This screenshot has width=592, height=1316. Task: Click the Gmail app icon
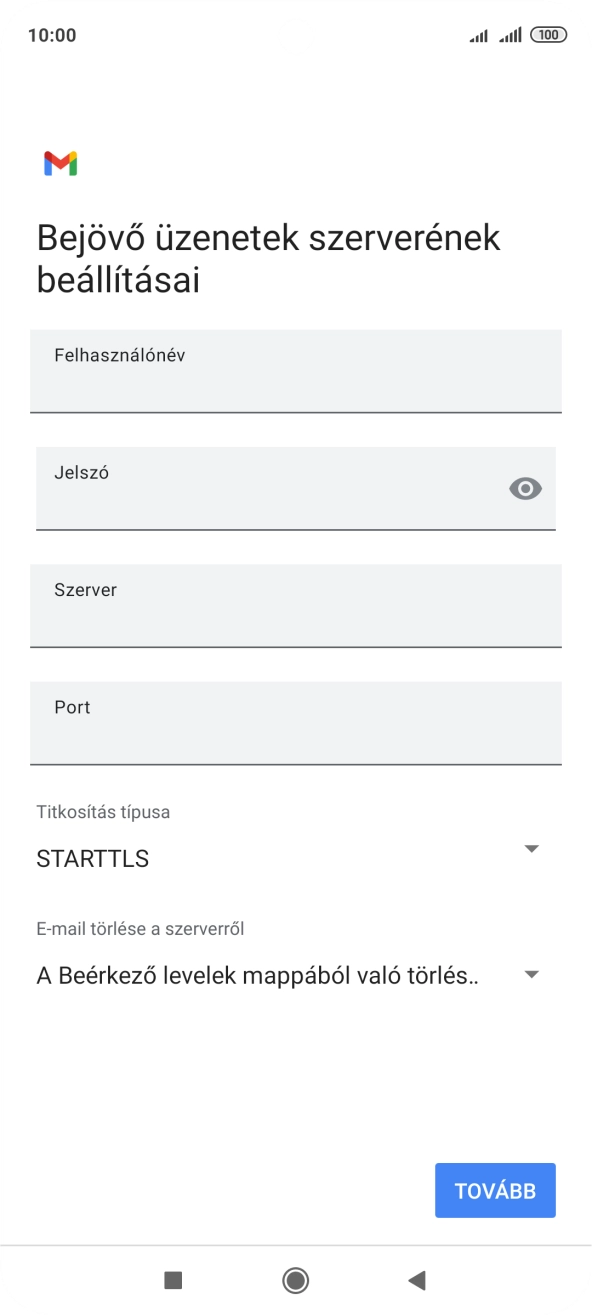pyautogui.click(x=59, y=163)
